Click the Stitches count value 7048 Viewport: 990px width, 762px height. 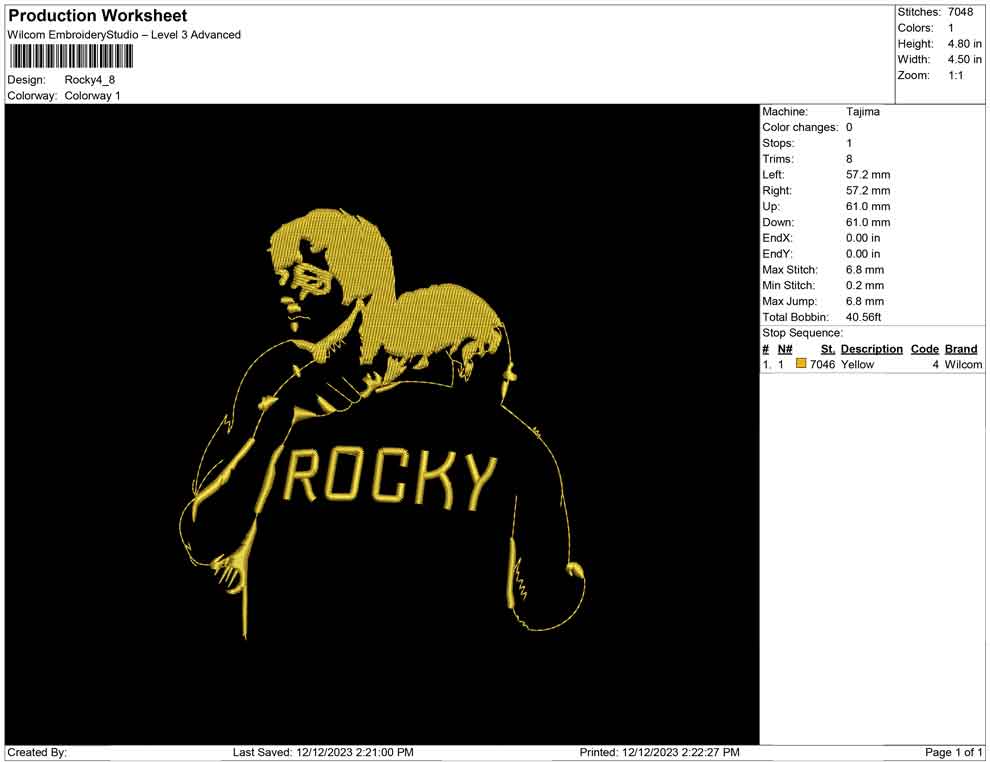(960, 12)
